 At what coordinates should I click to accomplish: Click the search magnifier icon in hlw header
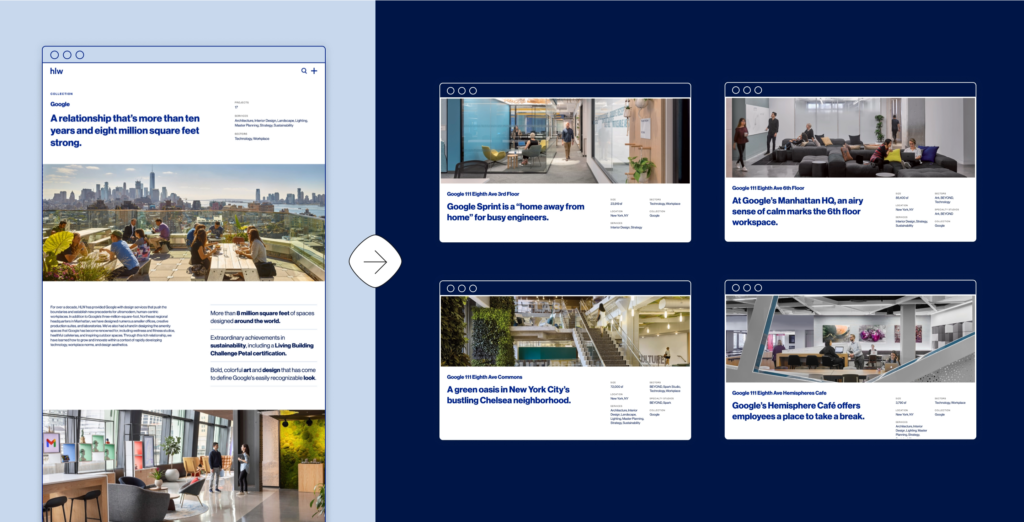304,71
